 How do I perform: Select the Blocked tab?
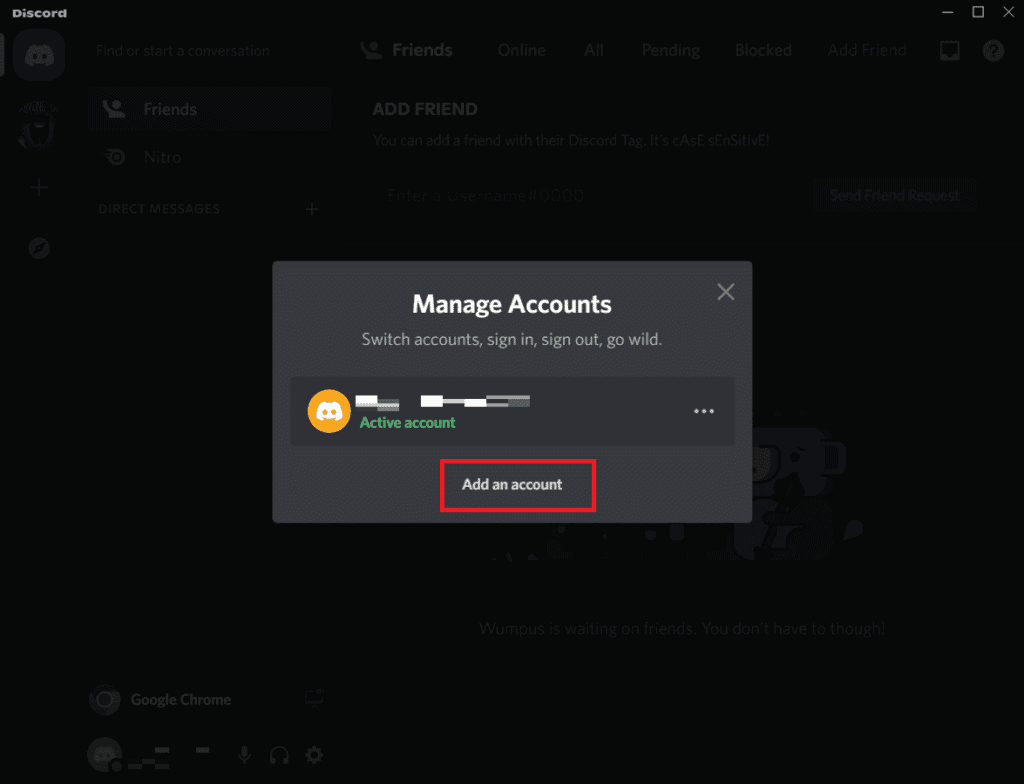click(x=763, y=50)
